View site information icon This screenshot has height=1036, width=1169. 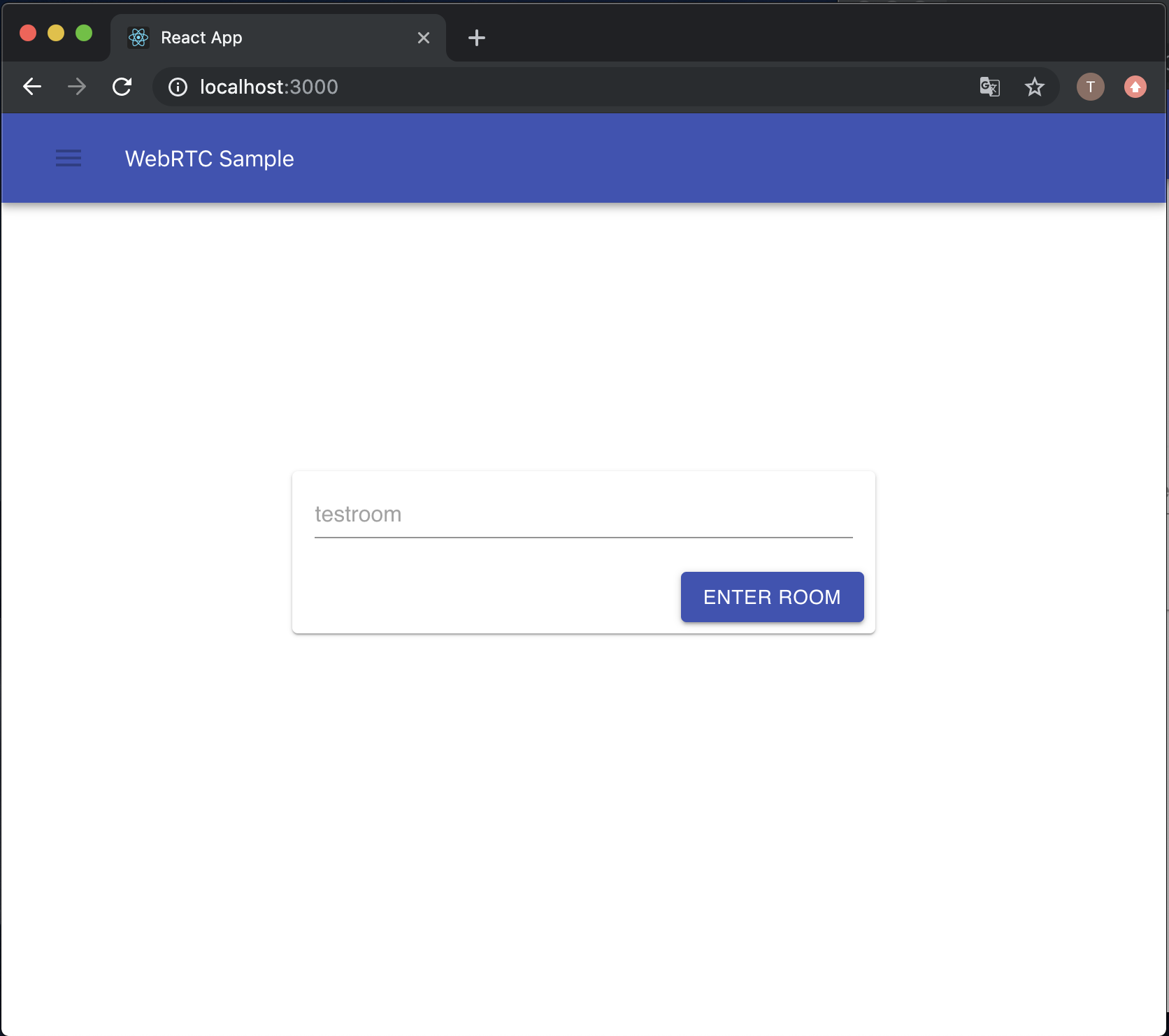pos(178,87)
